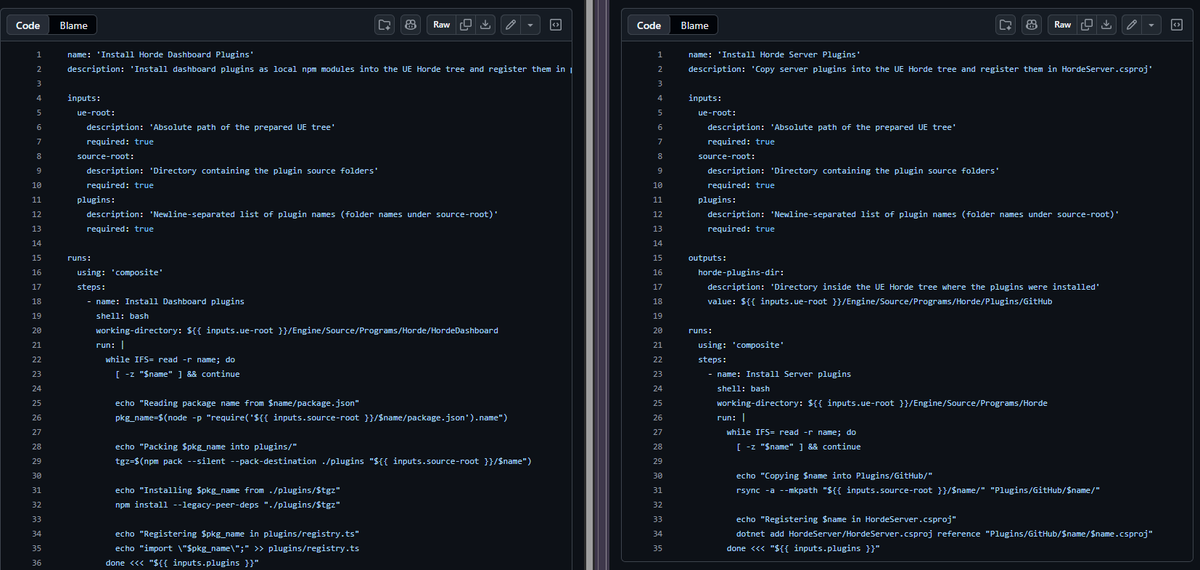Click 'using: 'composite'' line in Server Plugins file
This screenshot has width=1200, height=570.
point(741,344)
